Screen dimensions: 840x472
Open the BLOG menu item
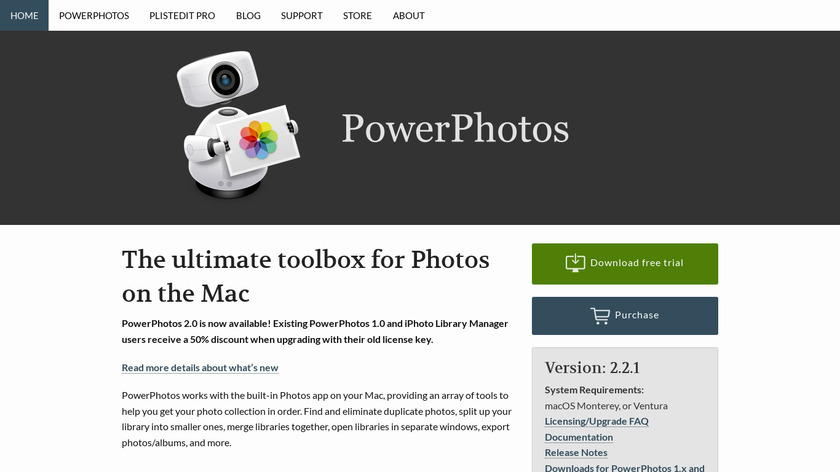[248, 16]
